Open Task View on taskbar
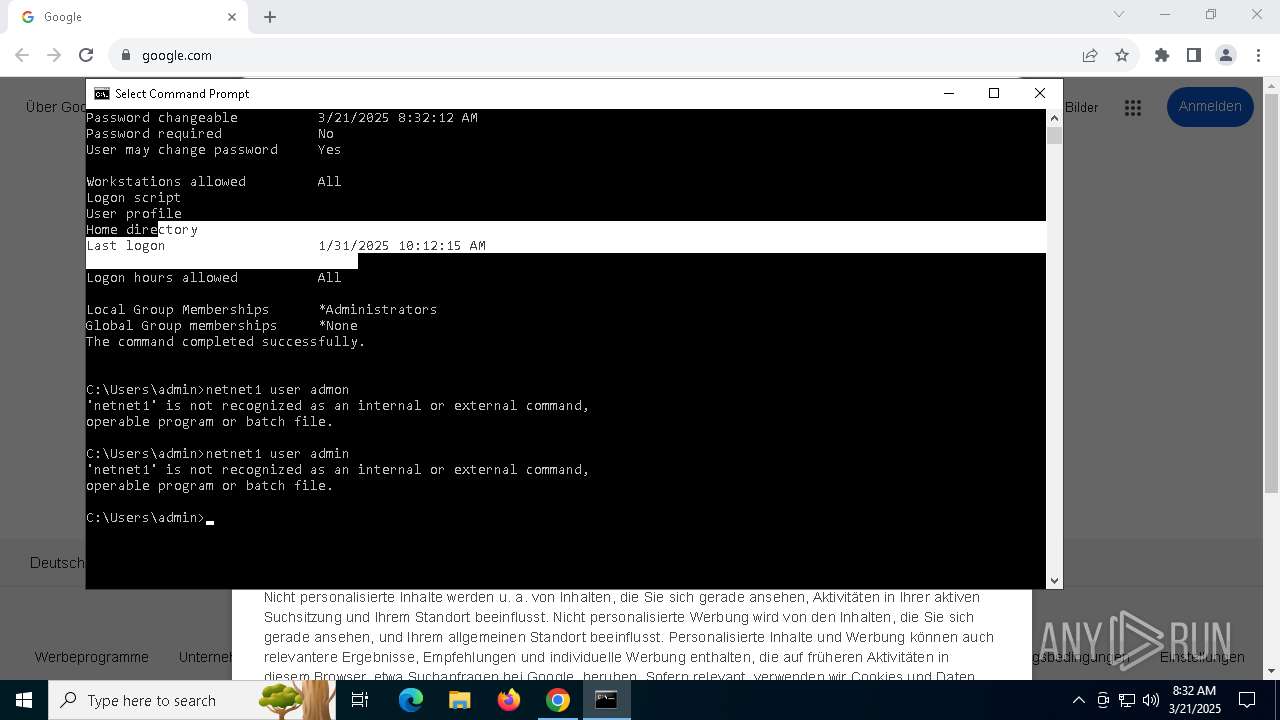The width and height of the screenshot is (1280, 720). point(360,700)
